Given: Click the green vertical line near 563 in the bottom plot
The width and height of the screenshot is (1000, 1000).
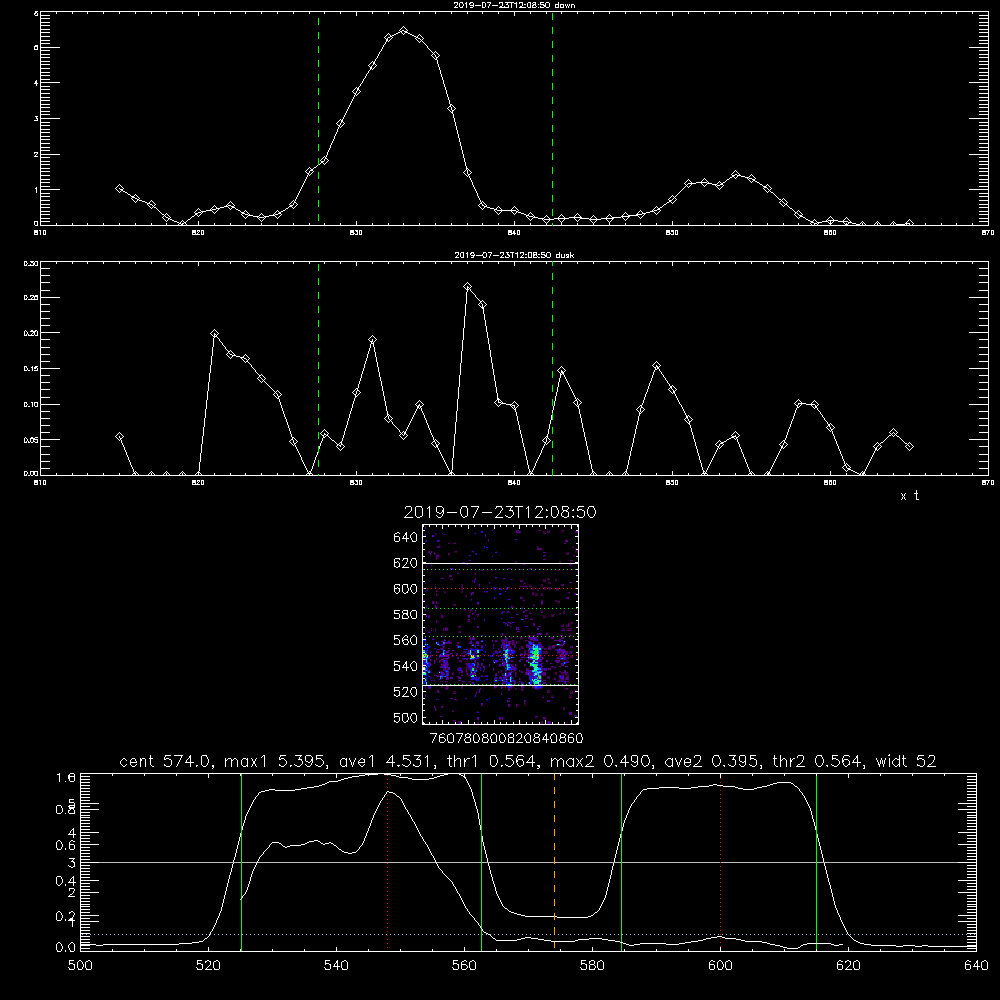Looking at the screenshot, I should point(482,862).
